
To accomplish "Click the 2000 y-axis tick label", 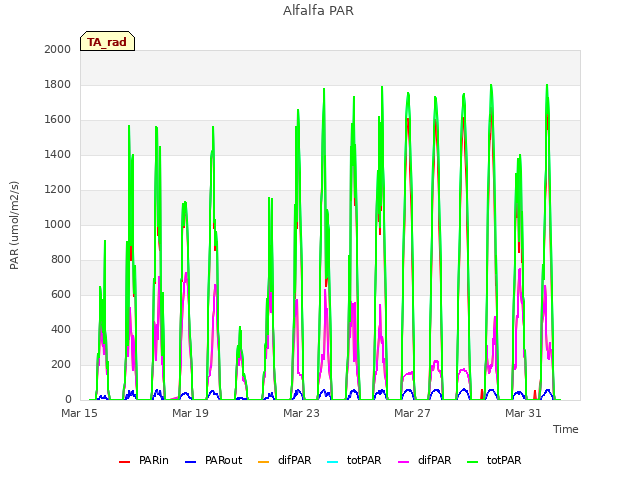I will click(x=58, y=49).
